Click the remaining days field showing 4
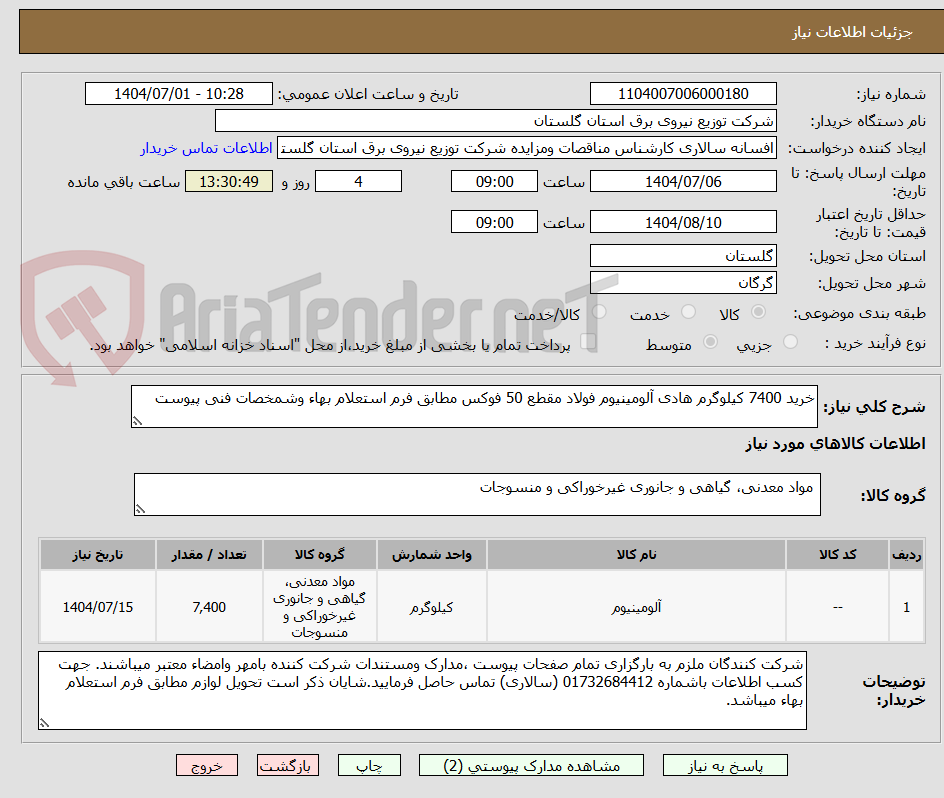 coord(358,181)
